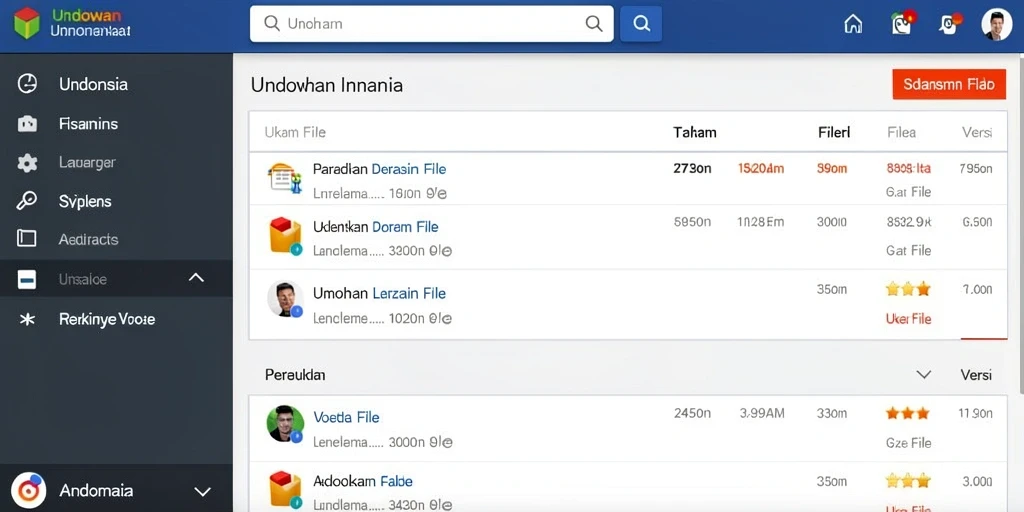Click the Unsaloe blue square icon
This screenshot has width=1024, height=512.
tap(27, 280)
